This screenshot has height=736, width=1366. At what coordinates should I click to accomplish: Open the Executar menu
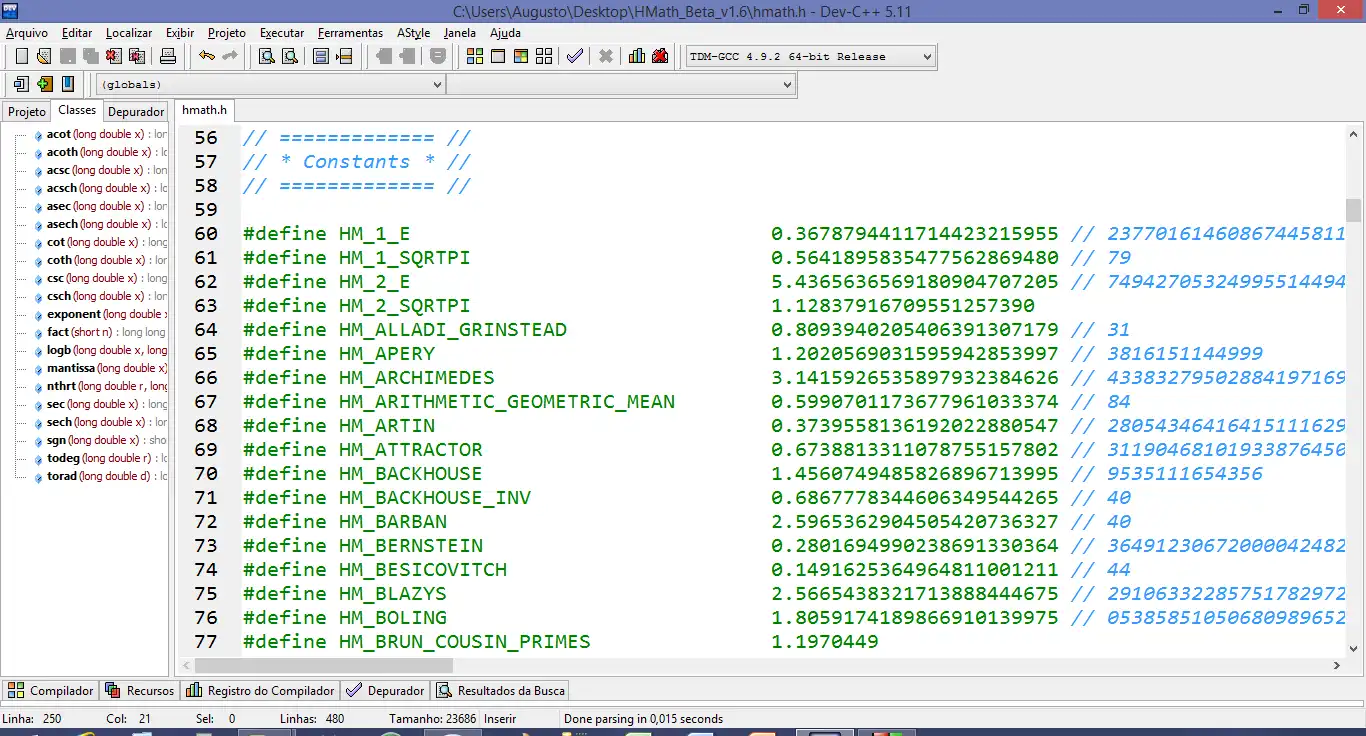(x=282, y=33)
